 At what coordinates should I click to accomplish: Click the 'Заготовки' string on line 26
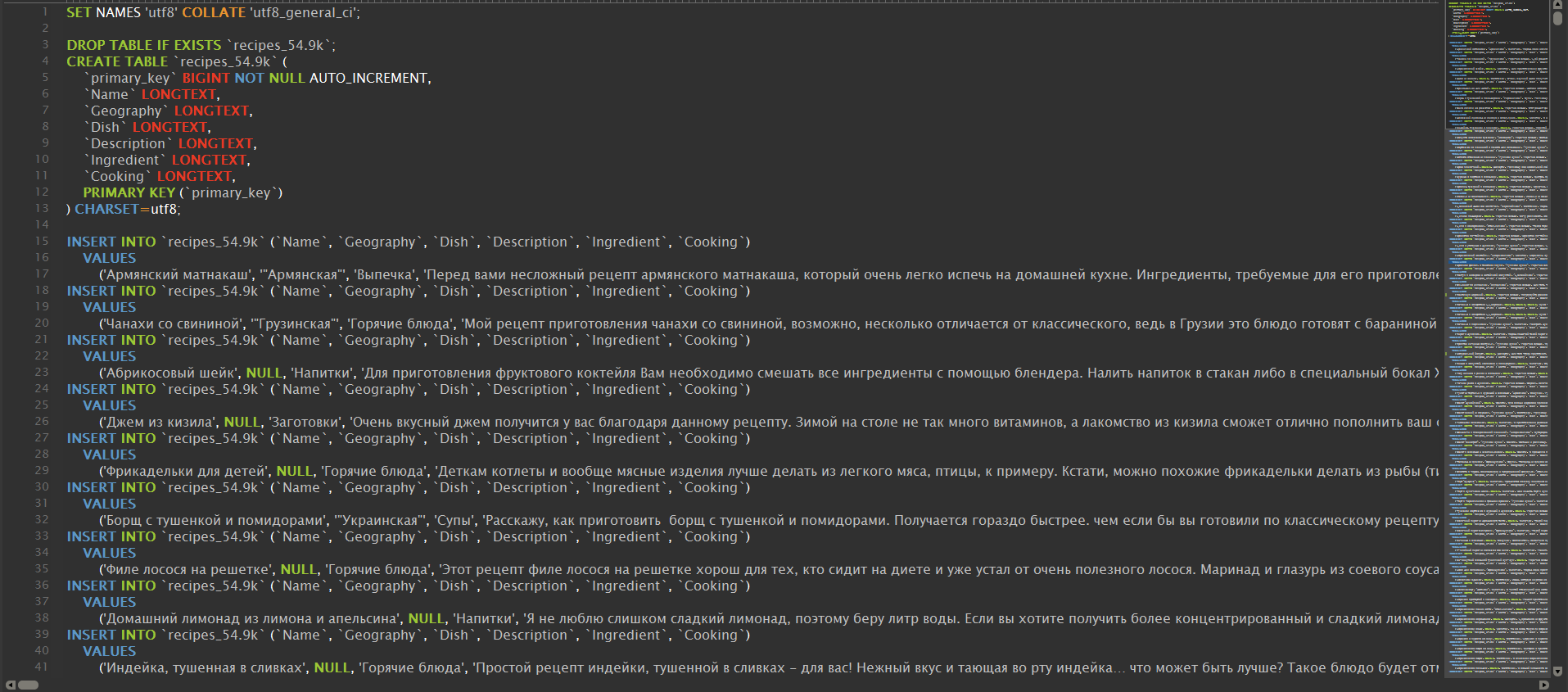(x=306, y=422)
